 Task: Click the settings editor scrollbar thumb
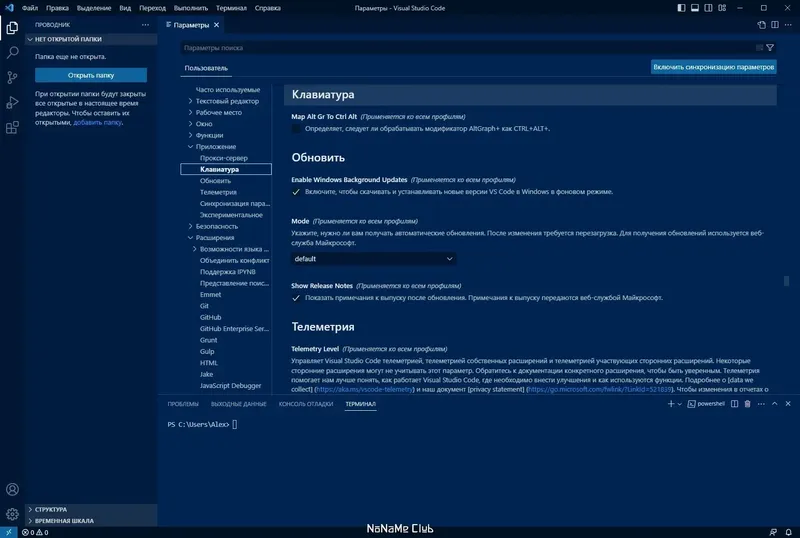coord(786,281)
